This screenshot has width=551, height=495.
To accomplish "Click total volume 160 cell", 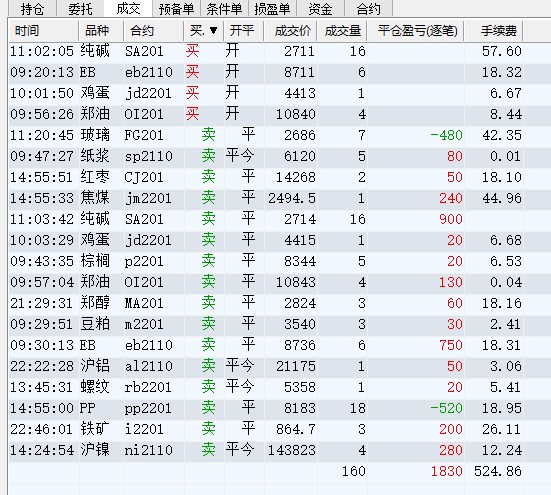I will [x=354, y=471].
